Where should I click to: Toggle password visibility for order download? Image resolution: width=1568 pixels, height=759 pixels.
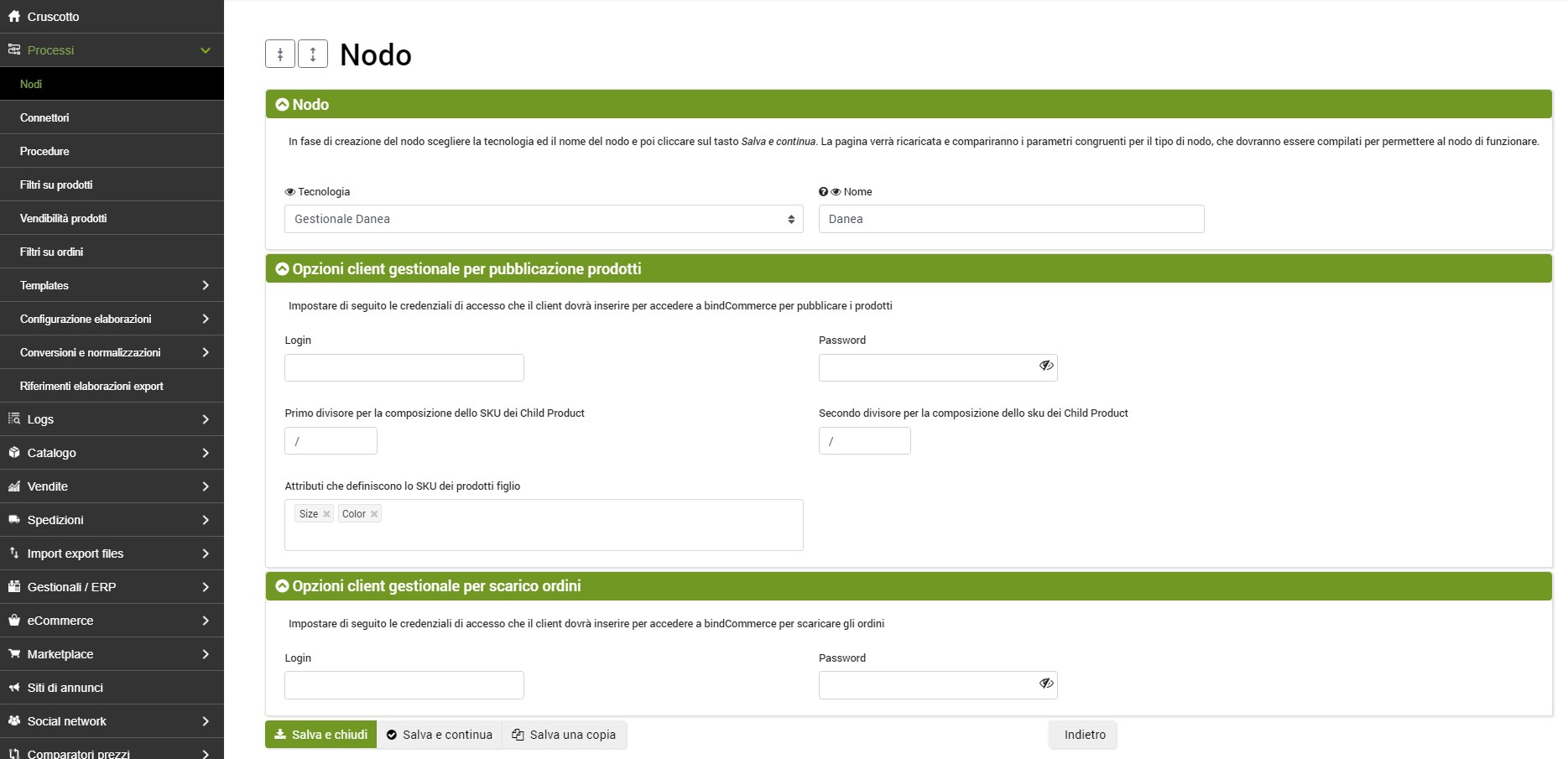pyautogui.click(x=1045, y=684)
